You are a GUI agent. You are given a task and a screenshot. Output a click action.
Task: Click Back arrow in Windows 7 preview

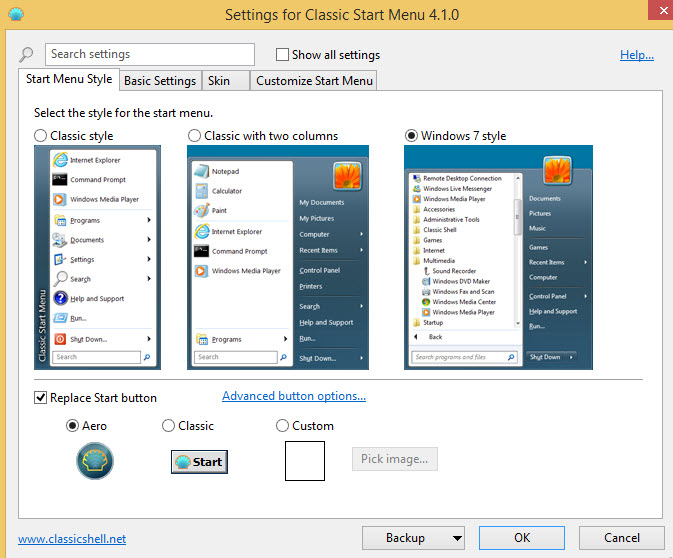click(x=415, y=337)
